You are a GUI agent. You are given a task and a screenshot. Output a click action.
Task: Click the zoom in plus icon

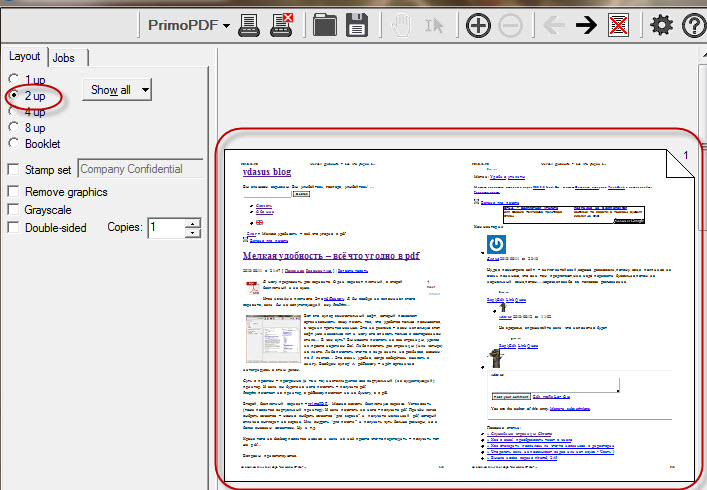pyautogui.click(x=479, y=25)
